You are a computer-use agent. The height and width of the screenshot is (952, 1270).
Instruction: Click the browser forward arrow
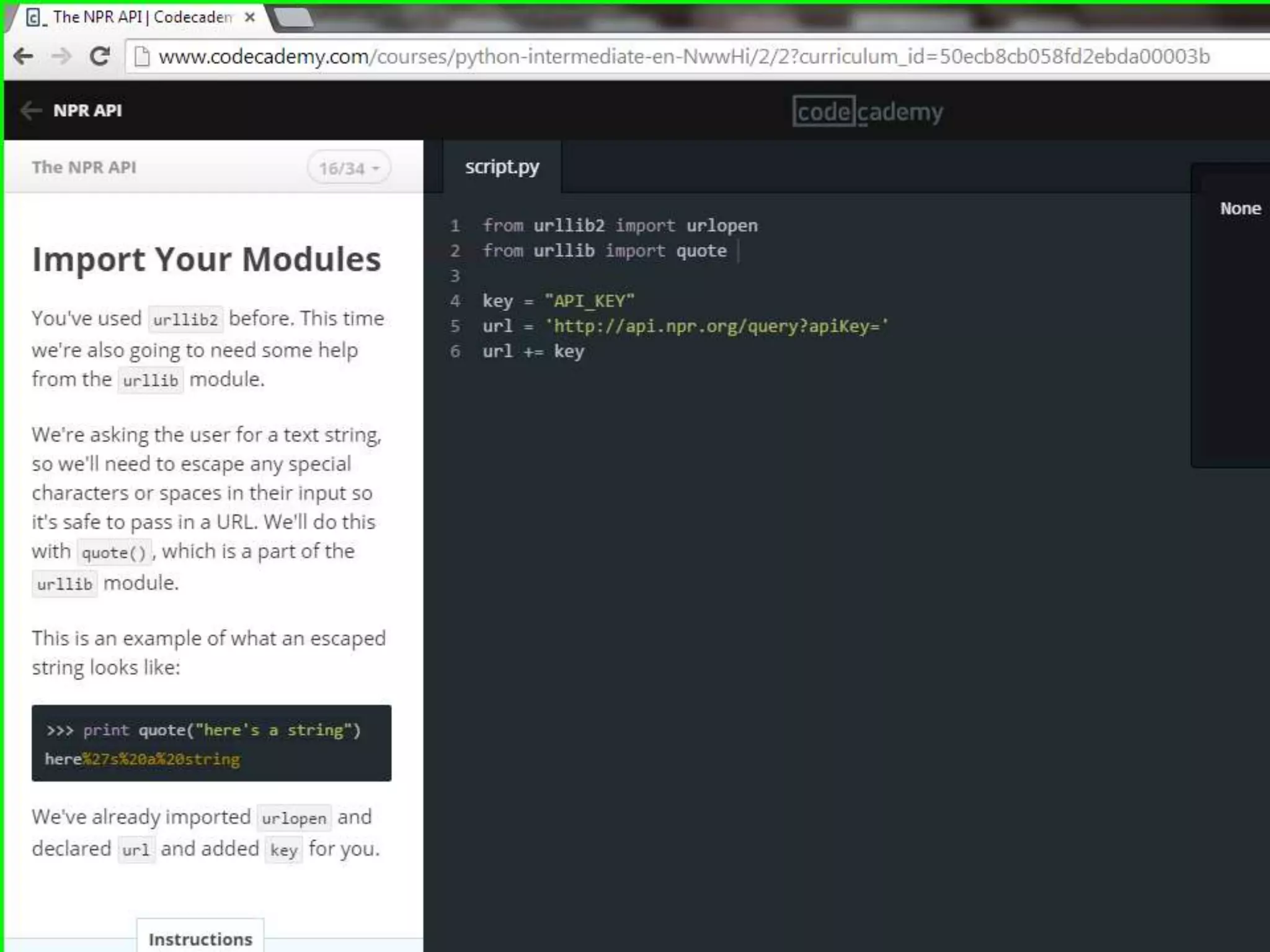61,56
